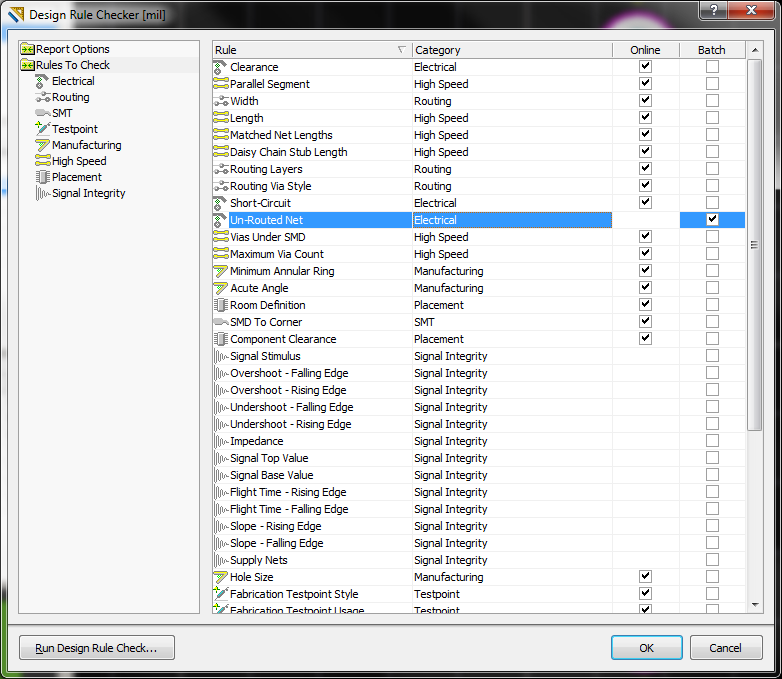
Task: Click the Component Clearance rule icon
Action: click(x=220, y=339)
